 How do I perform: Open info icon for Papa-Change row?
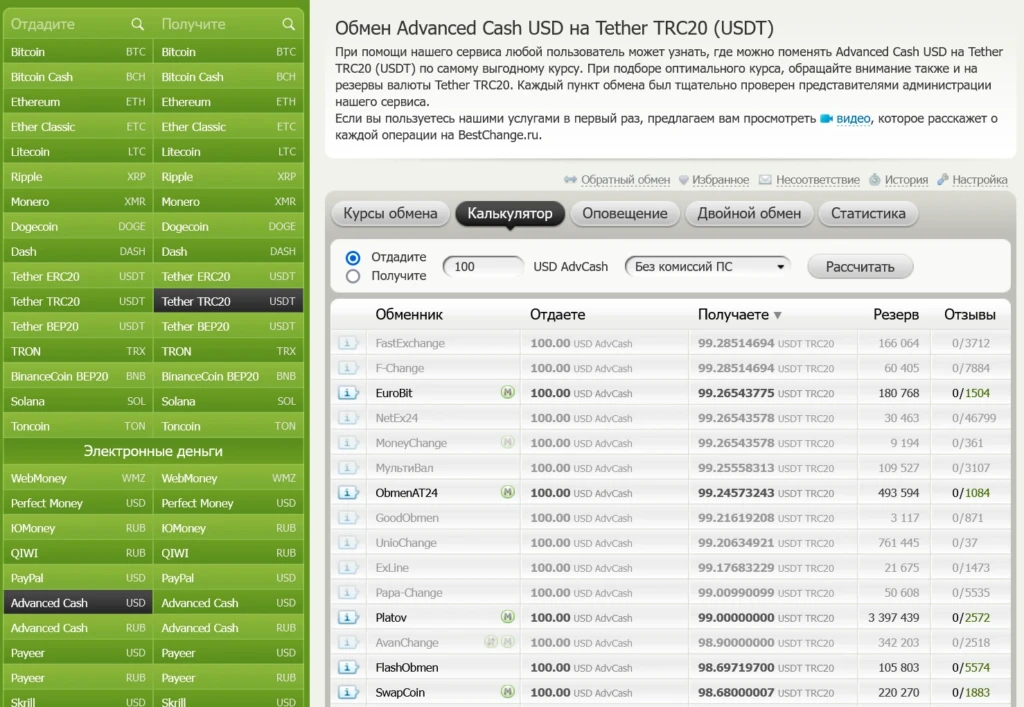(348, 593)
